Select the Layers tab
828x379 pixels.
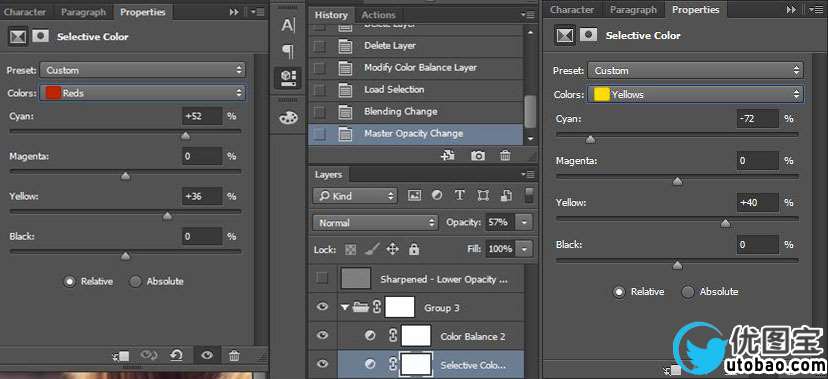coord(328,174)
